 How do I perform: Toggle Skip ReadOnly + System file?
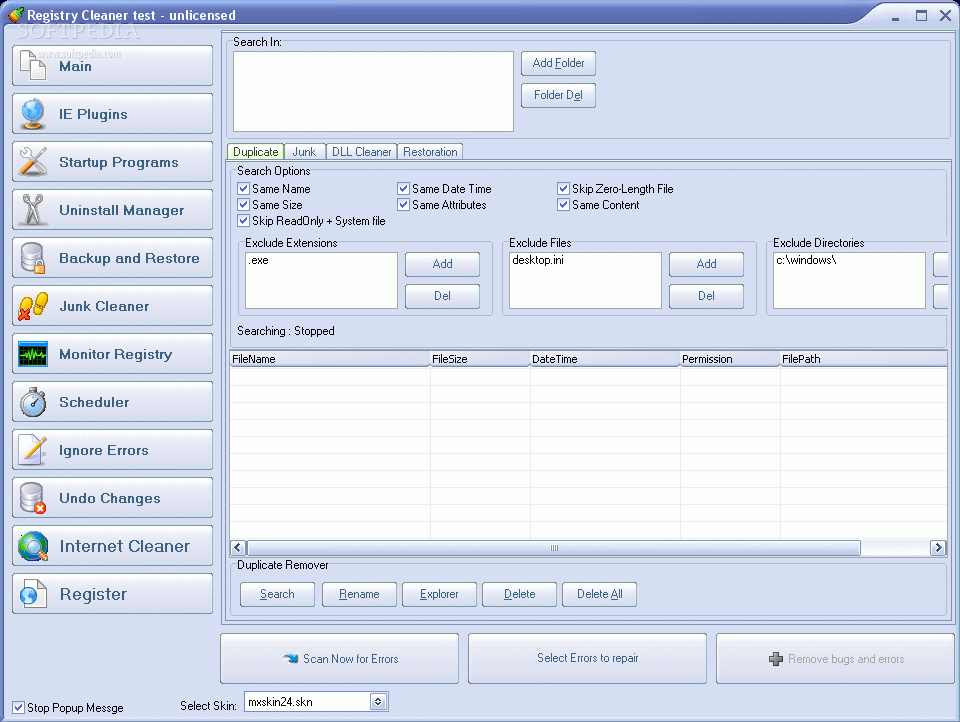(x=244, y=220)
